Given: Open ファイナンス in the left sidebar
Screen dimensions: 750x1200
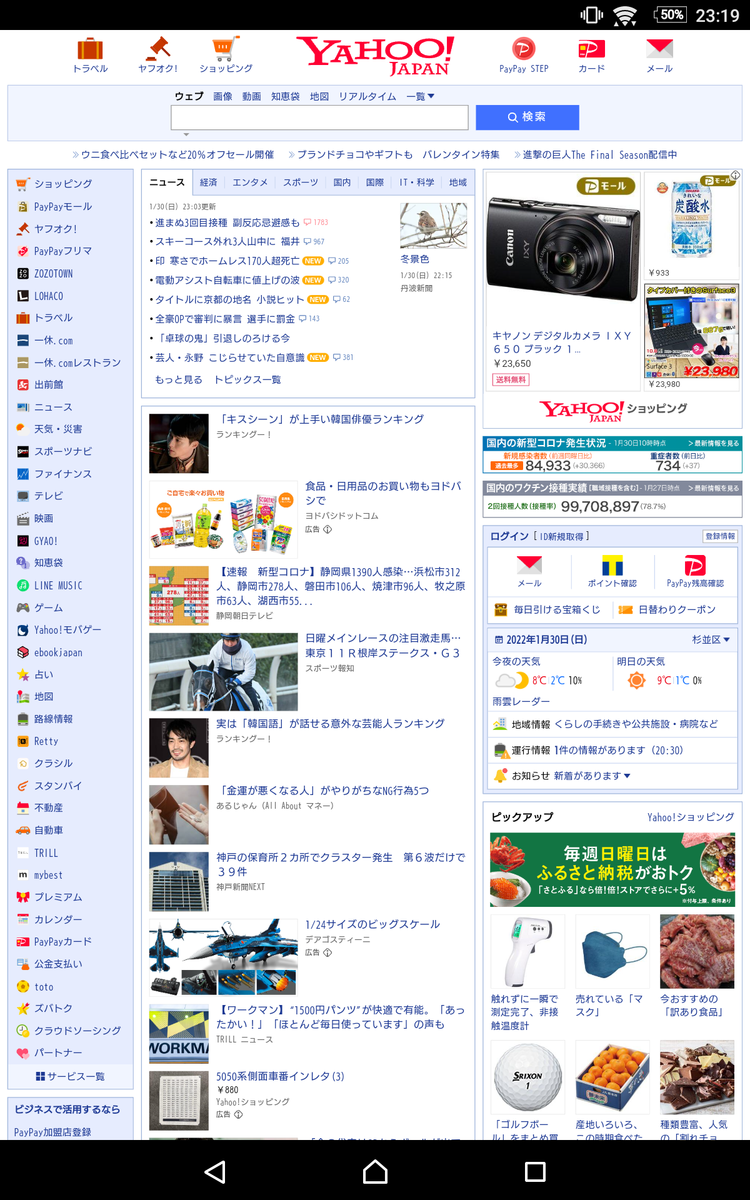Looking at the screenshot, I should (x=63, y=474).
